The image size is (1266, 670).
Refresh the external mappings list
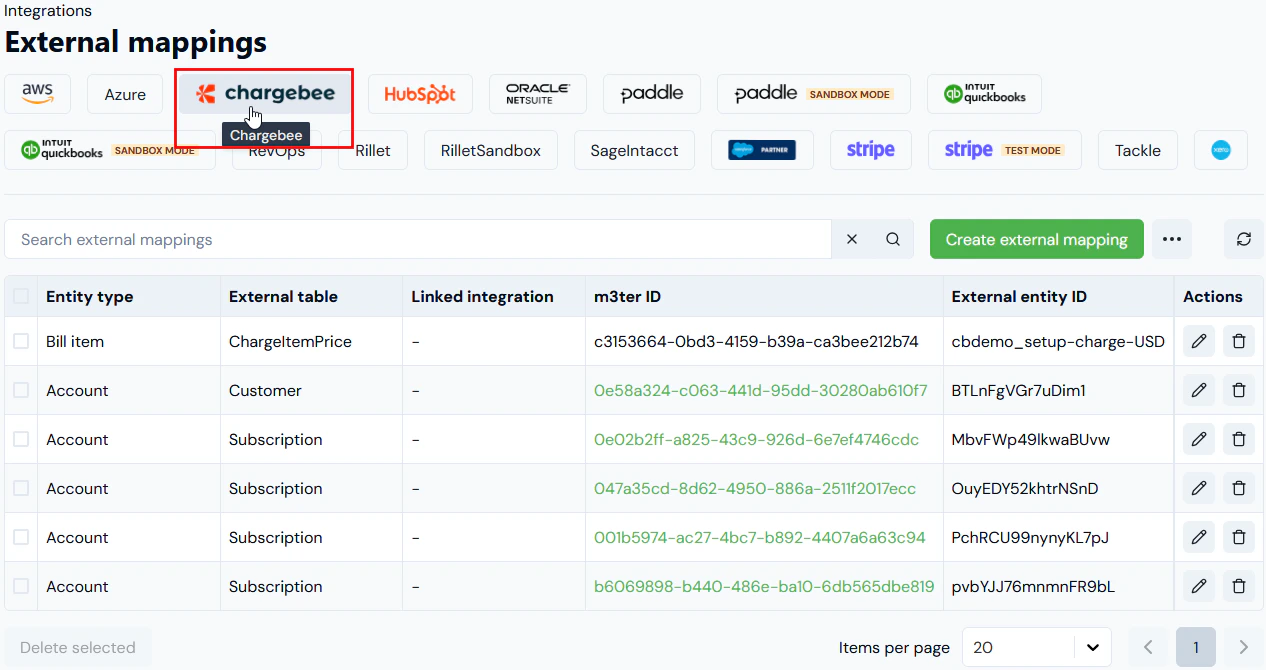(x=1244, y=239)
